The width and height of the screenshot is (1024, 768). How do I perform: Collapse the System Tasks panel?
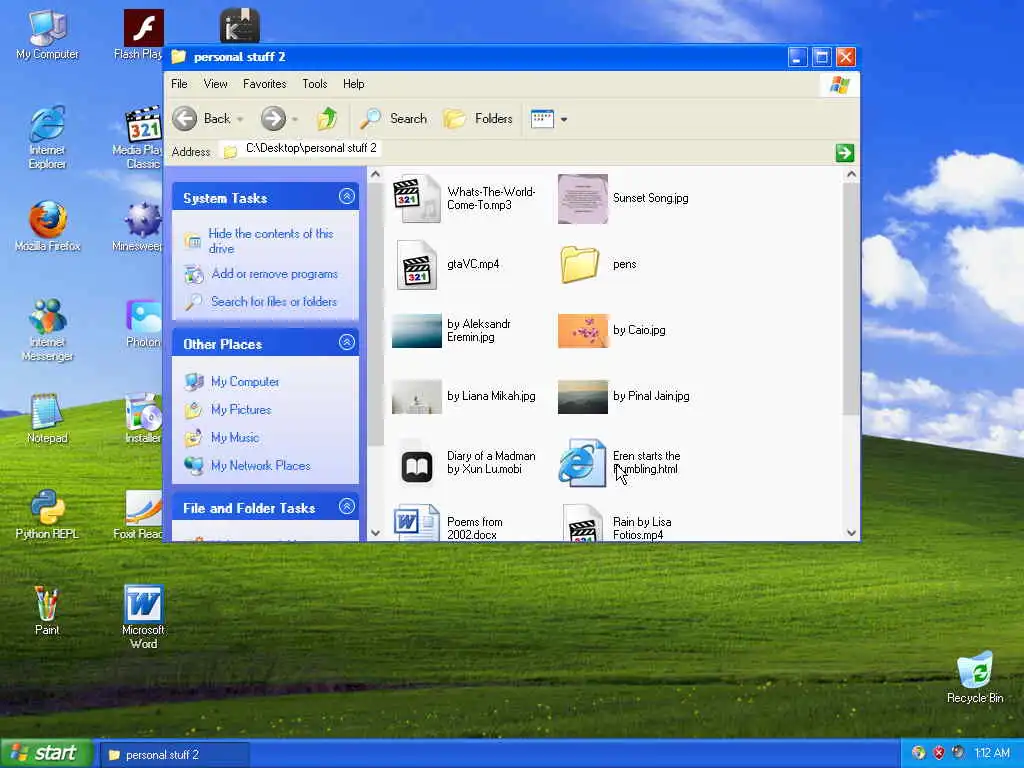pos(347,196)
